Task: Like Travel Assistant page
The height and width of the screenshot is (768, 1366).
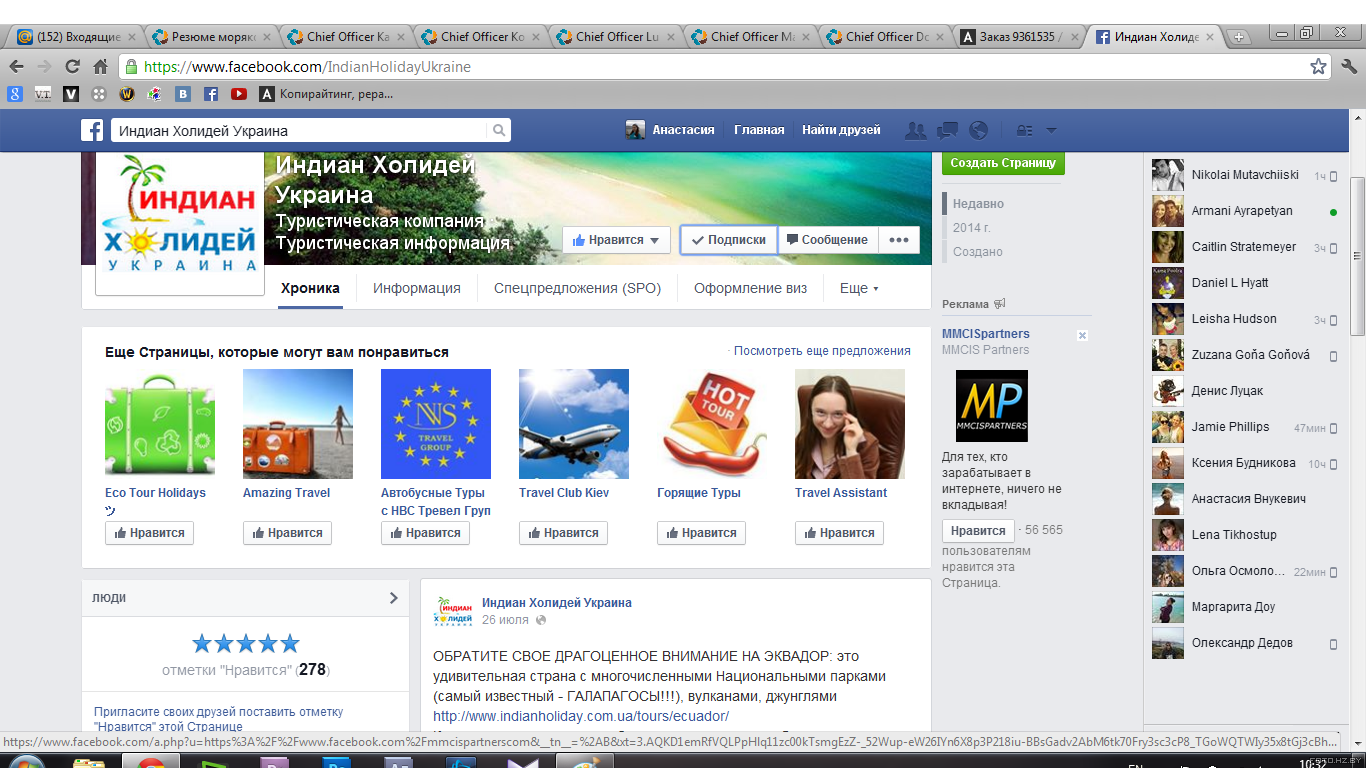Action: (839, 533)
